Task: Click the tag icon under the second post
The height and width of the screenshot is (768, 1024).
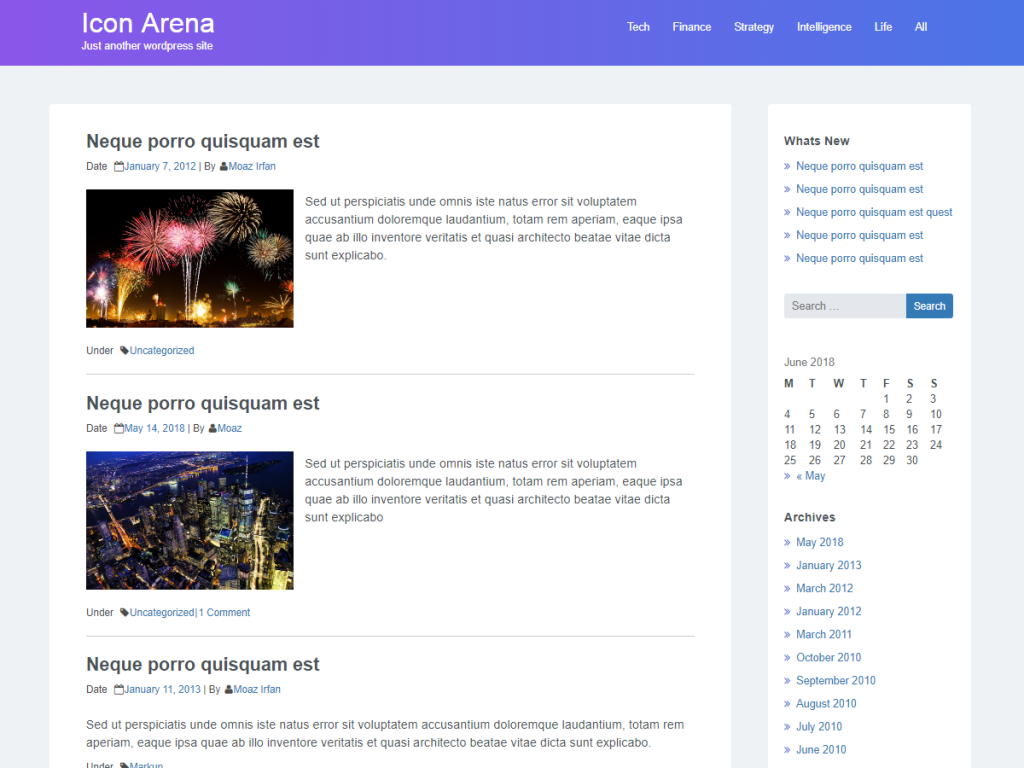Action: point(123,612)
